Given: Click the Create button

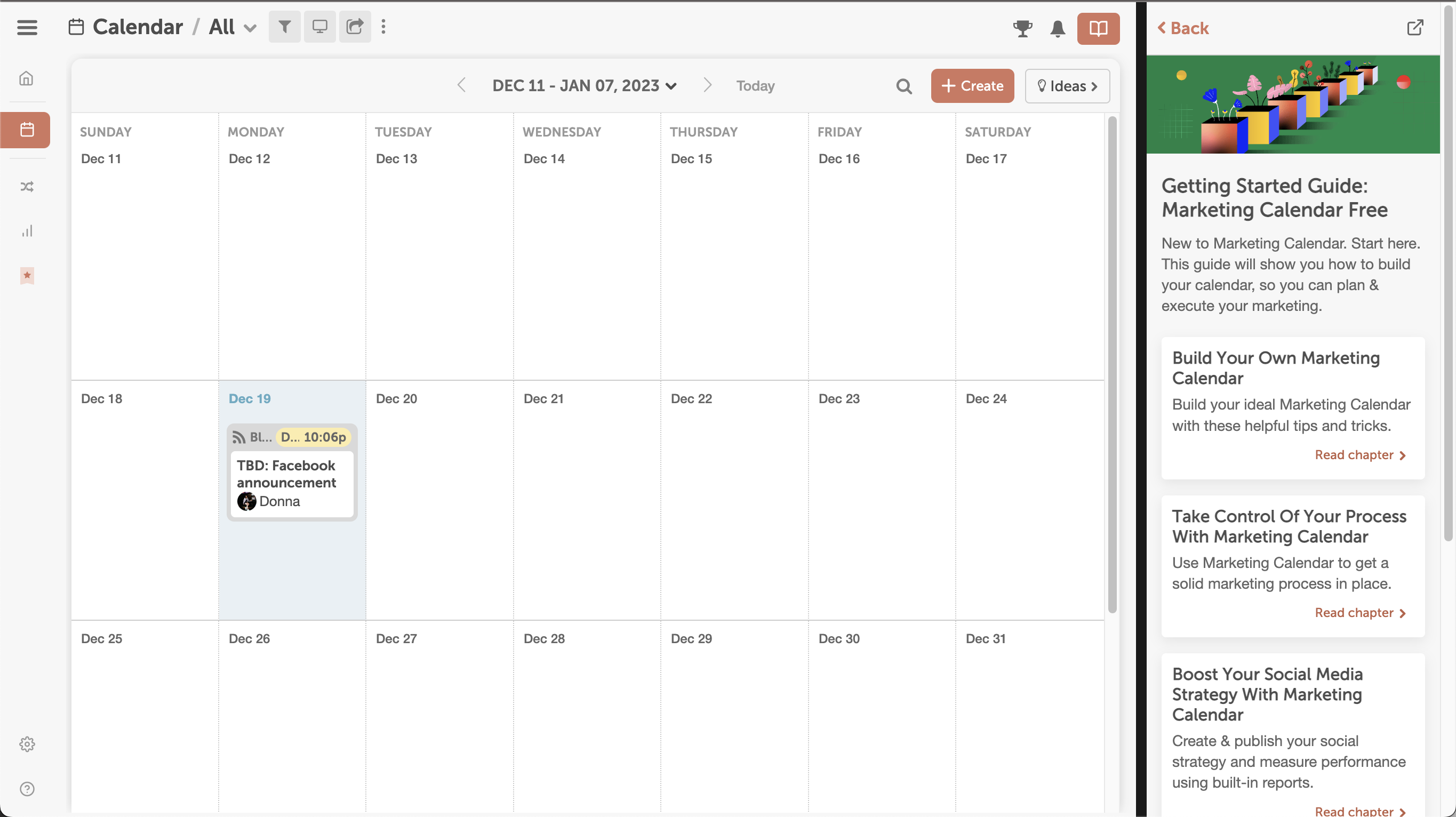Looking at the screenshot, I should tap(972, 86).
